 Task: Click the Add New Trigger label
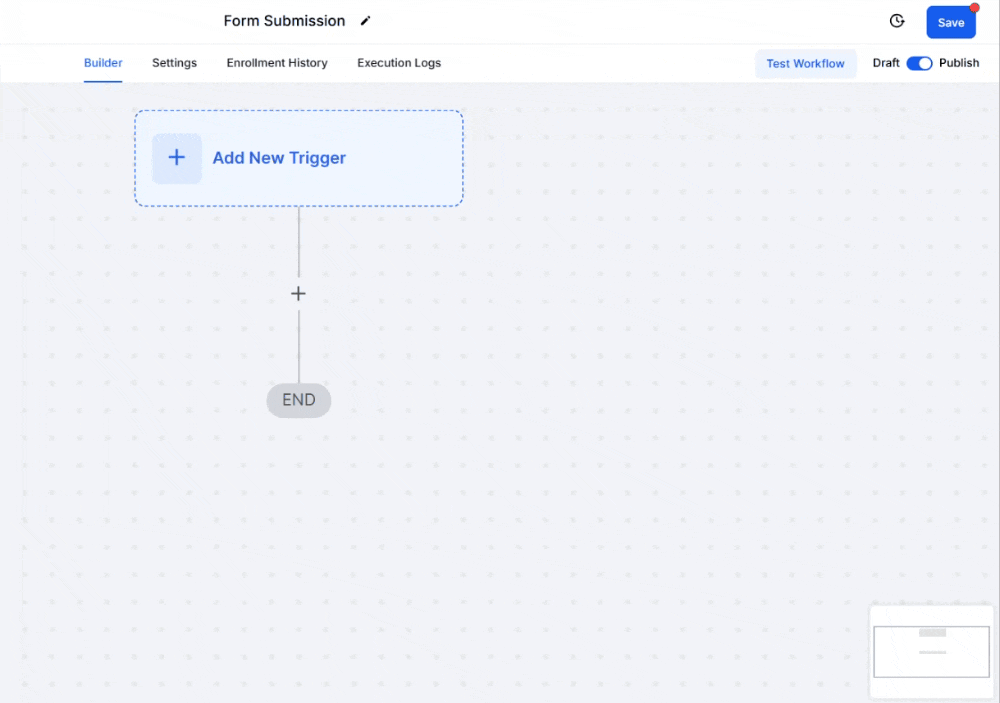[x=279, y=158]
